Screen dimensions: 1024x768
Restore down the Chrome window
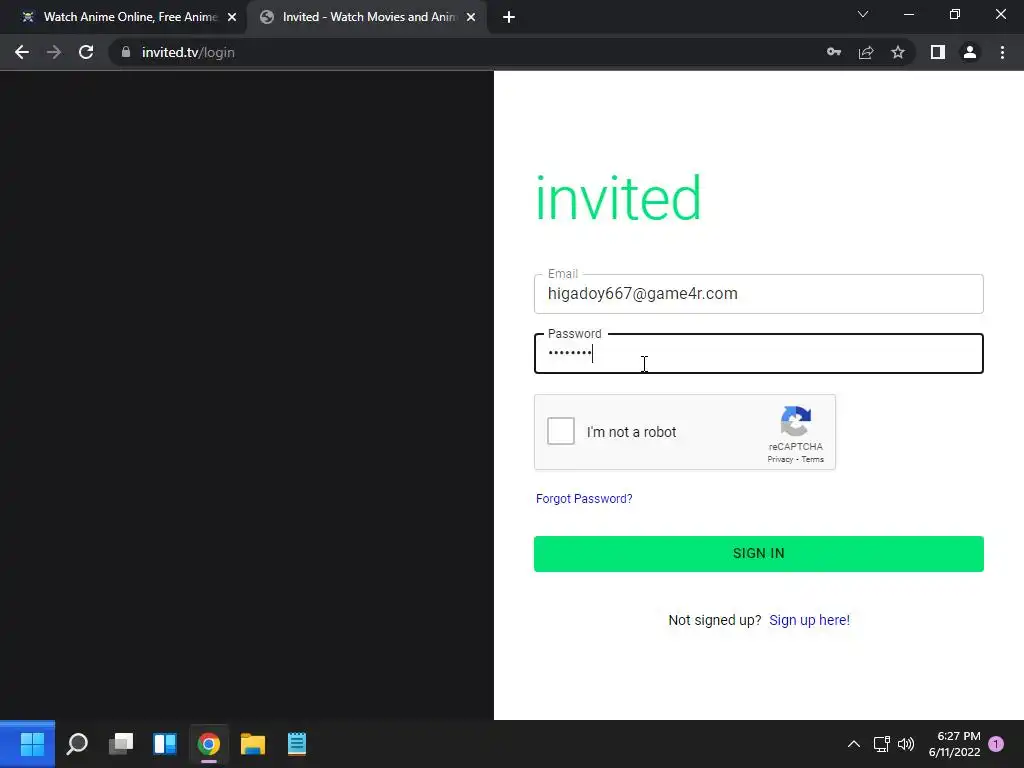pos(955,14)
